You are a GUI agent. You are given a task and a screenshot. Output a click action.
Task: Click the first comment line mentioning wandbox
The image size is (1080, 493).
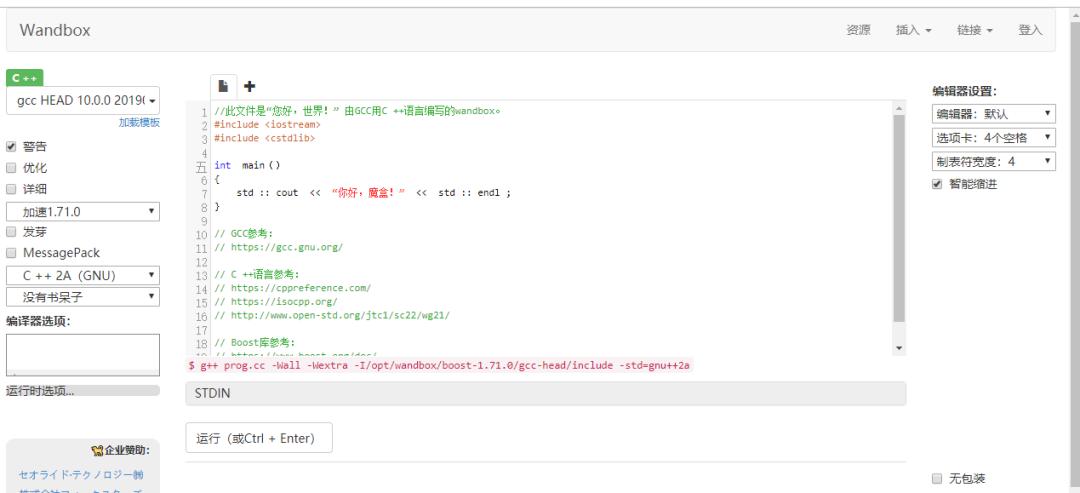click(357, 111)
